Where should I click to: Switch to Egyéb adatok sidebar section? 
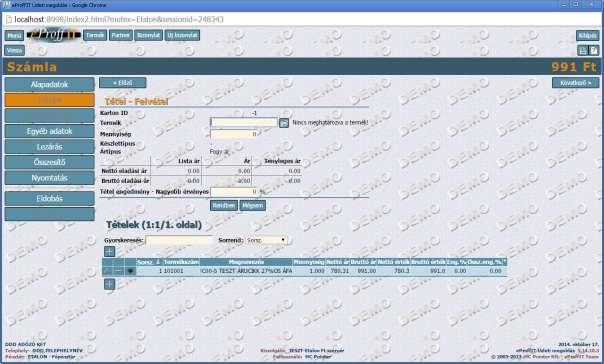(x=49, y=131)
